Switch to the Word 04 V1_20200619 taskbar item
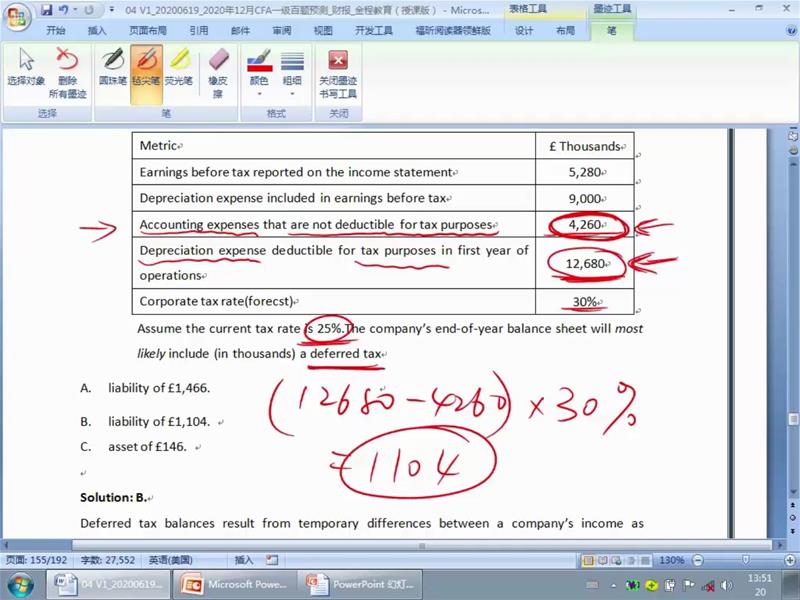 (109, 585)
